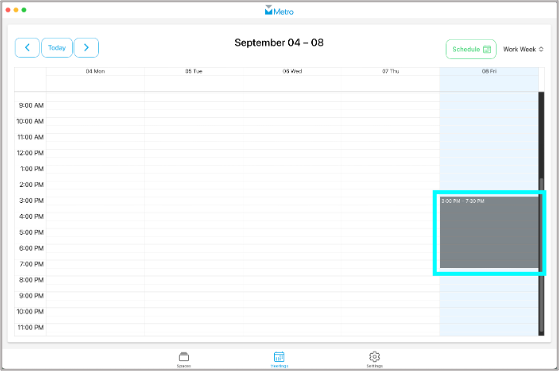Select the 3:00 PM – 7:30 PM Friday event
Screen dimensions: 560x372
(x=489, y=232)
